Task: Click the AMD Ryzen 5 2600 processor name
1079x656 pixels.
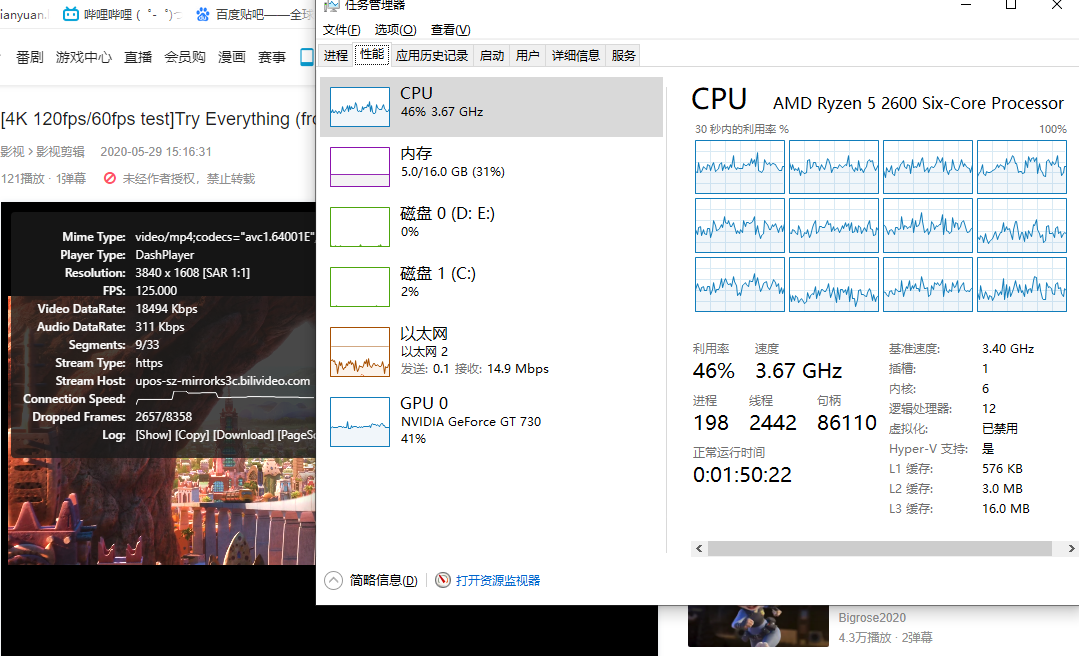Action: [918, 103]
